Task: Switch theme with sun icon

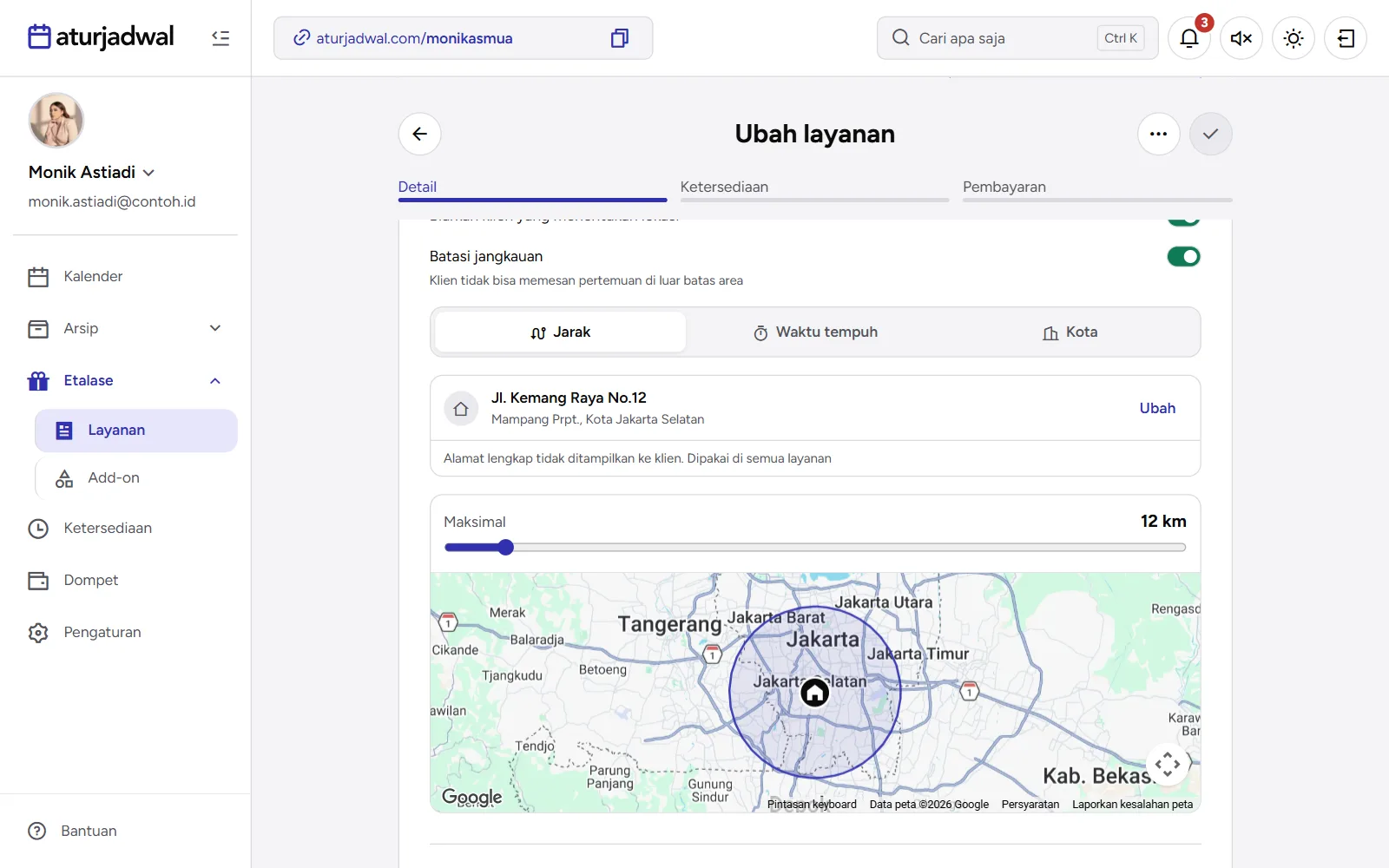Action: point(1294,38)
